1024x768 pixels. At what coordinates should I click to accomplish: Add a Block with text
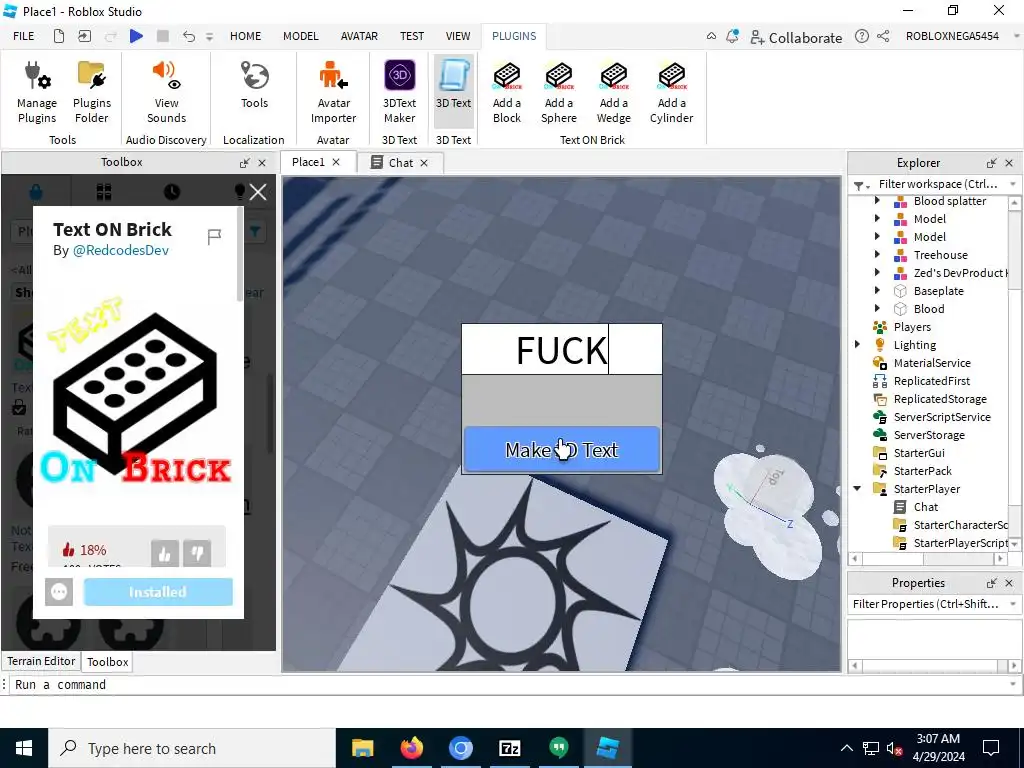tap(507, 93)
